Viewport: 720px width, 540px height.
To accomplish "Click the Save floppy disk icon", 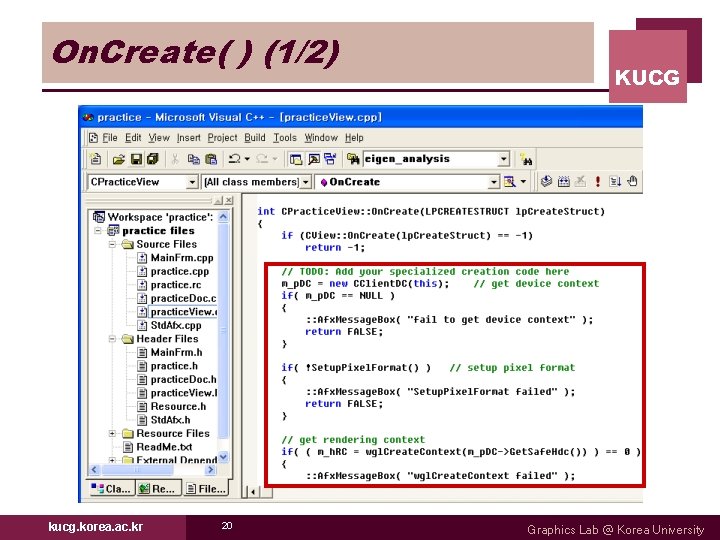I will (x=136, y=159).
